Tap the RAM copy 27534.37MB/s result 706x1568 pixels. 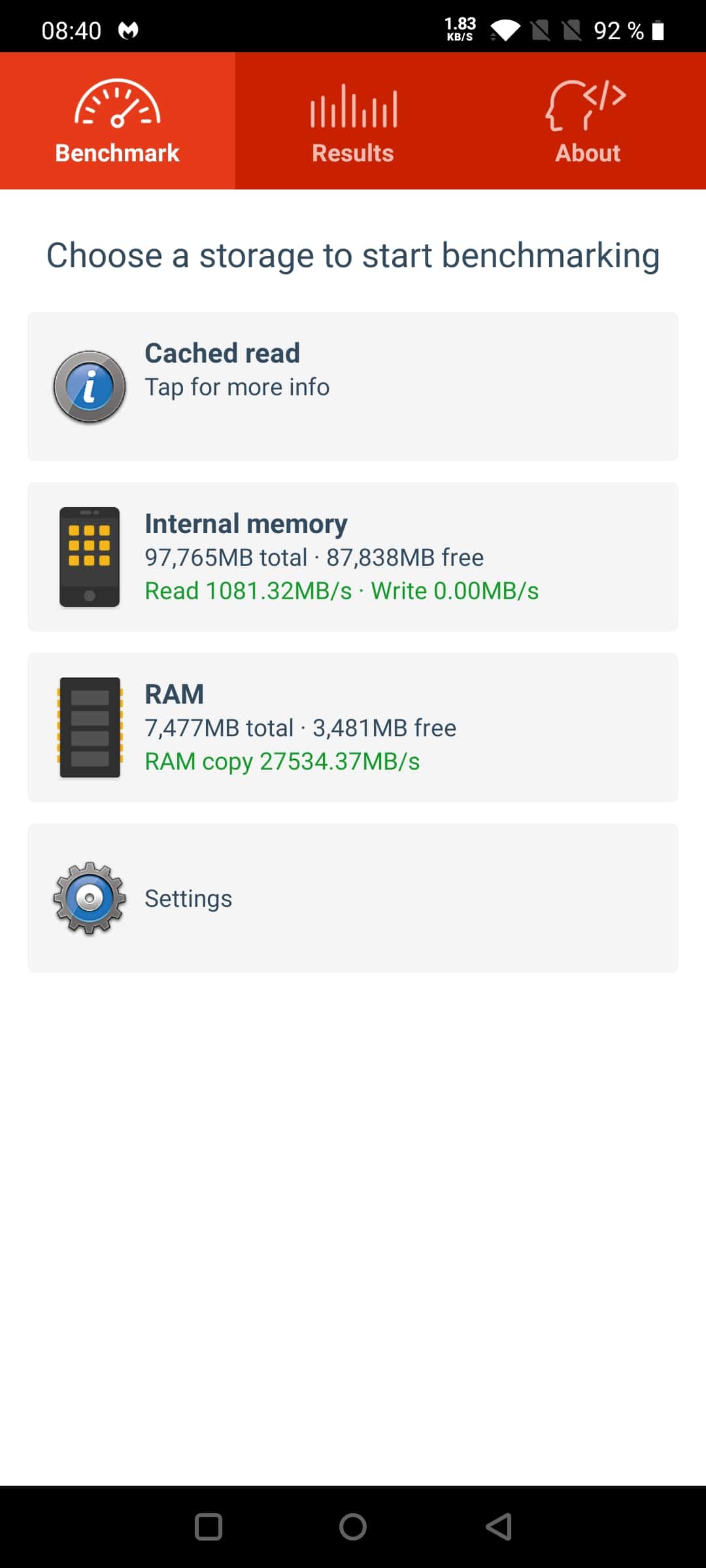pyautogui.click(x=282, y=762)
